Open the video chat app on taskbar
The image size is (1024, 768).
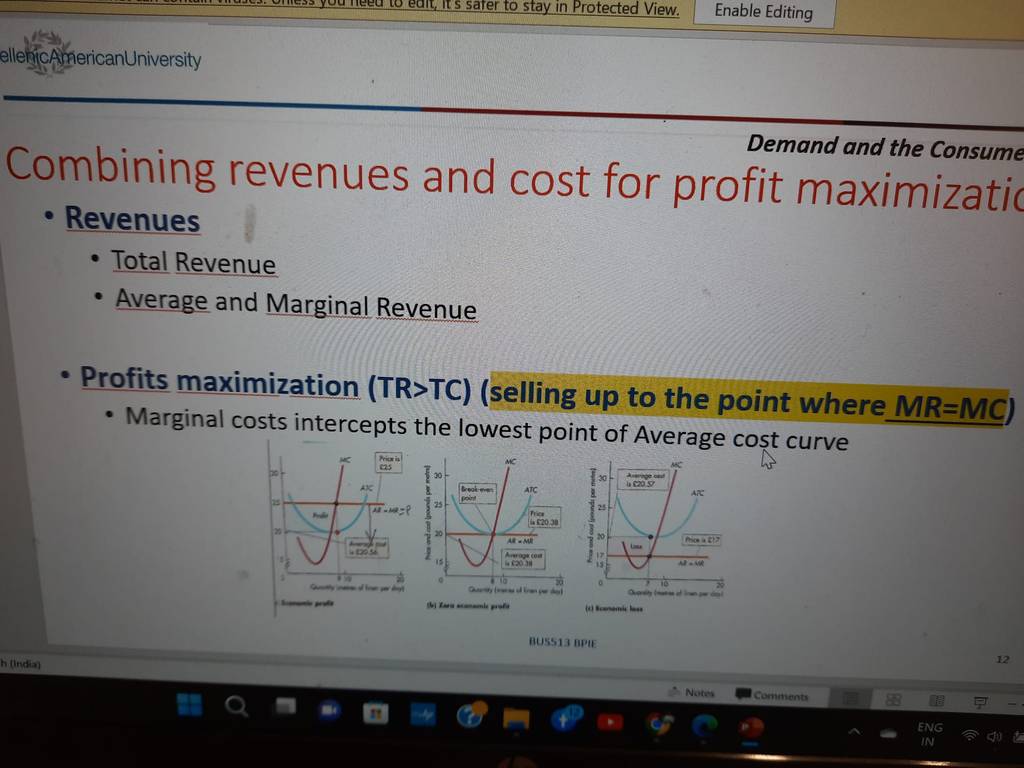(x=330, y=709)
